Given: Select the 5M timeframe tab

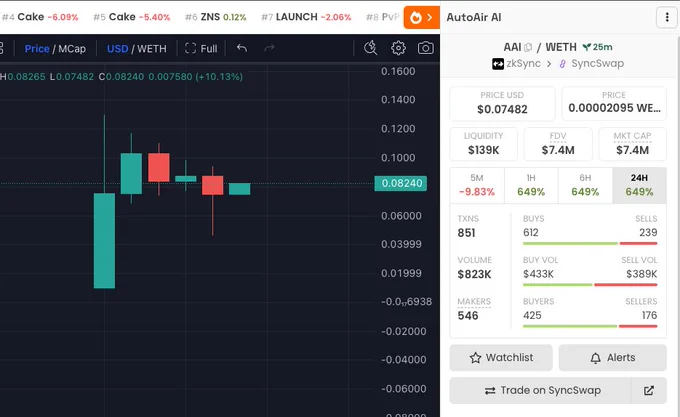Looking at the screenshot, I should pos(477,185).
